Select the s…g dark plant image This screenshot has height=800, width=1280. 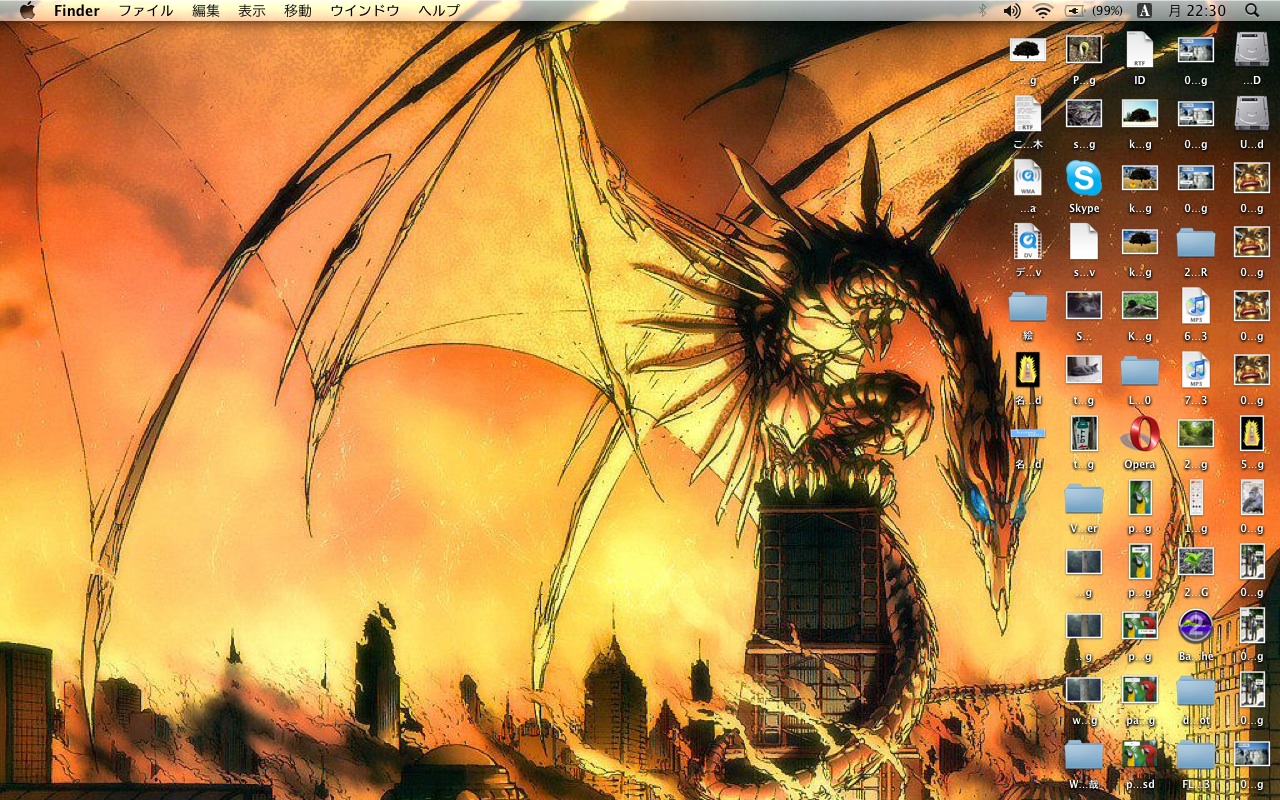click(1084, 114)
